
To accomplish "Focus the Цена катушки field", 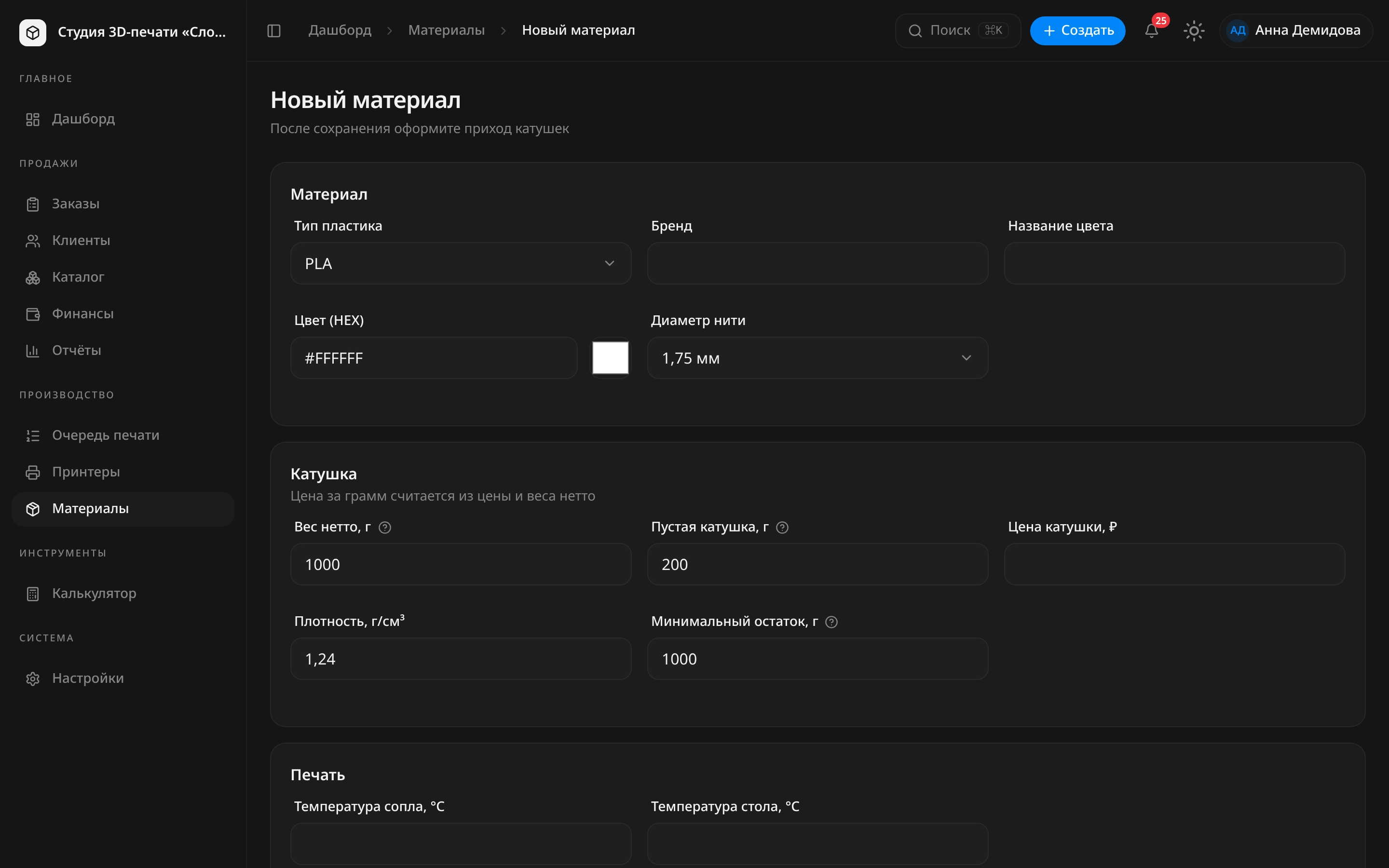I will 1174,565.
